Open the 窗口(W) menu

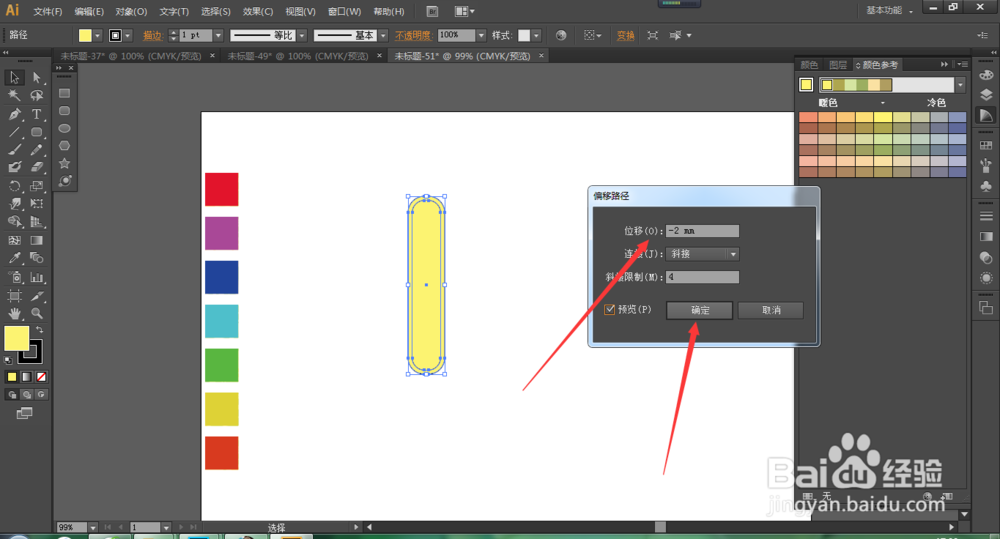coord(344,11)
